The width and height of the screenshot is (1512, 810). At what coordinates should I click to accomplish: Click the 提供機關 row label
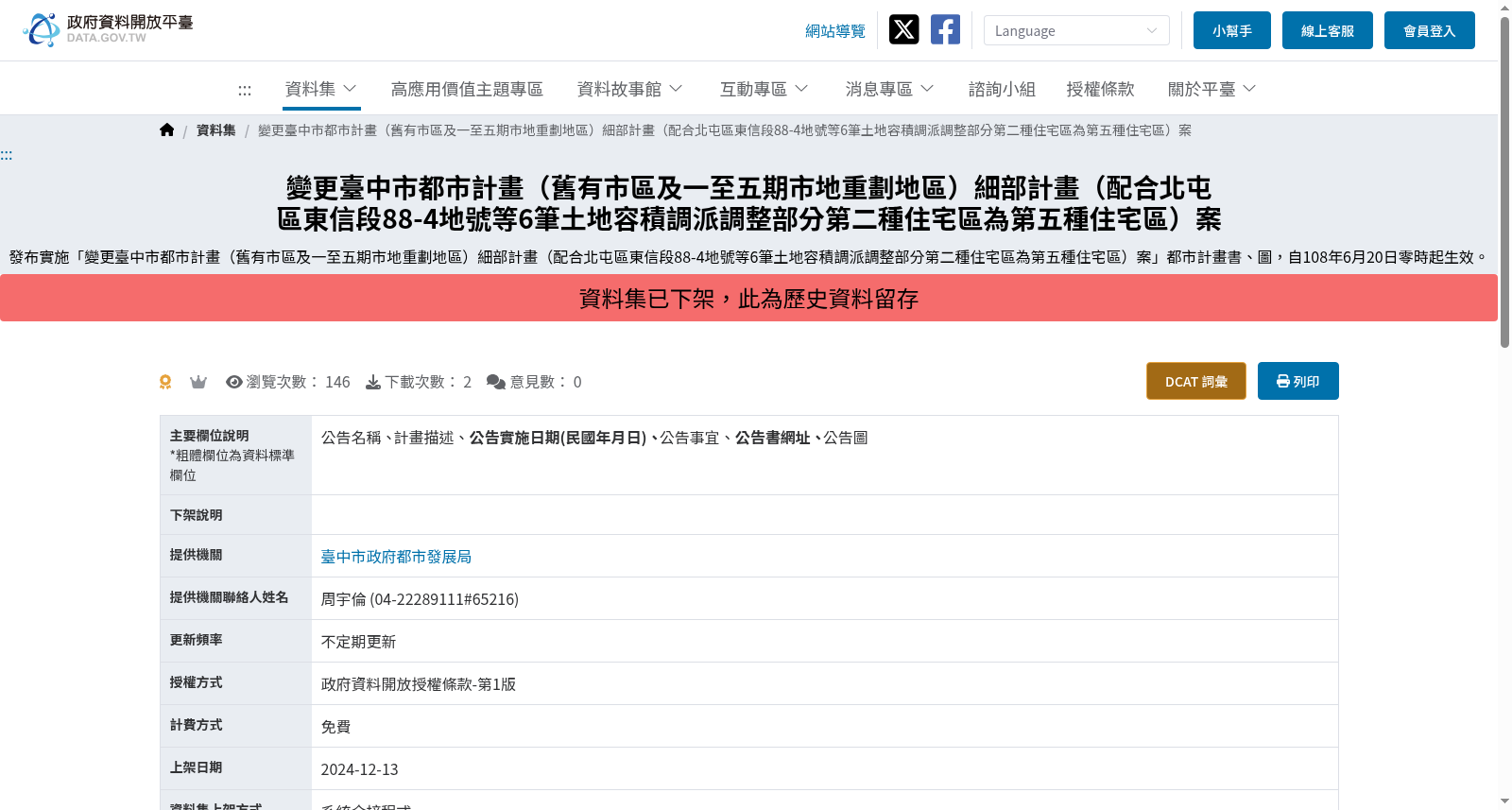tap(197, 555)
